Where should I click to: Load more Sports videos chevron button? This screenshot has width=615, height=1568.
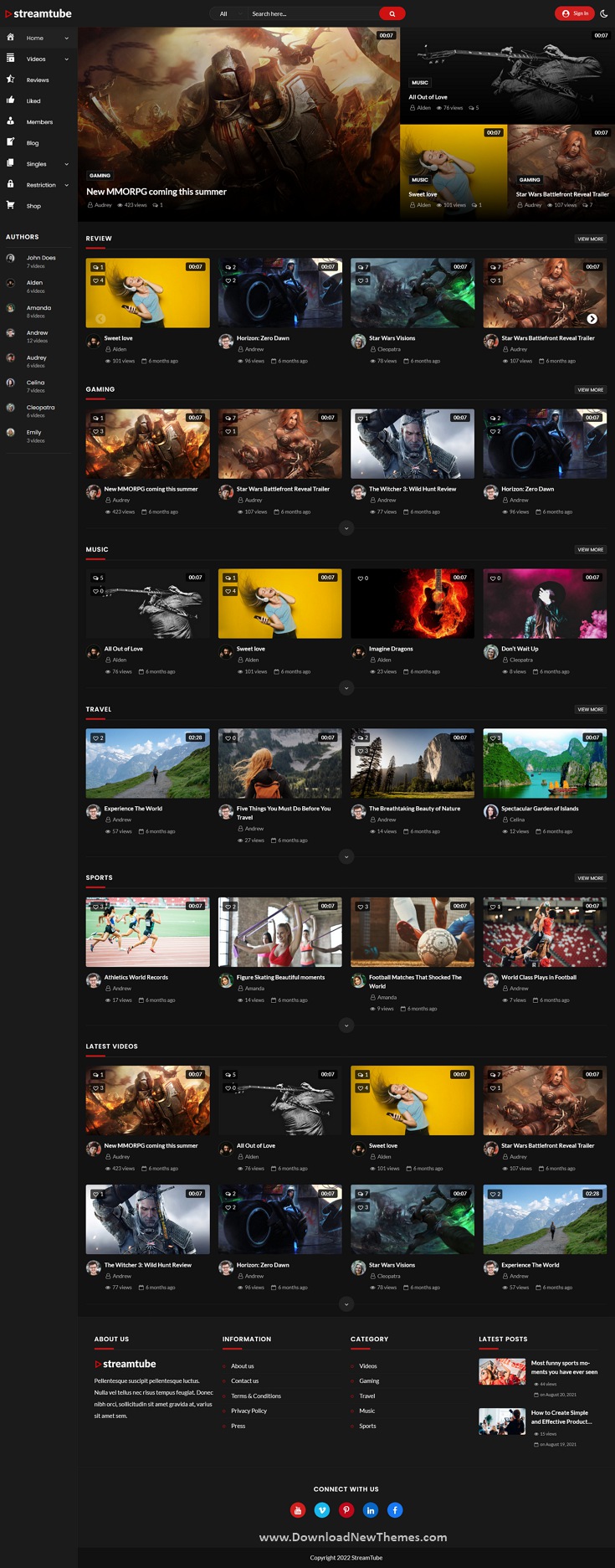(x=346, y=1026)
